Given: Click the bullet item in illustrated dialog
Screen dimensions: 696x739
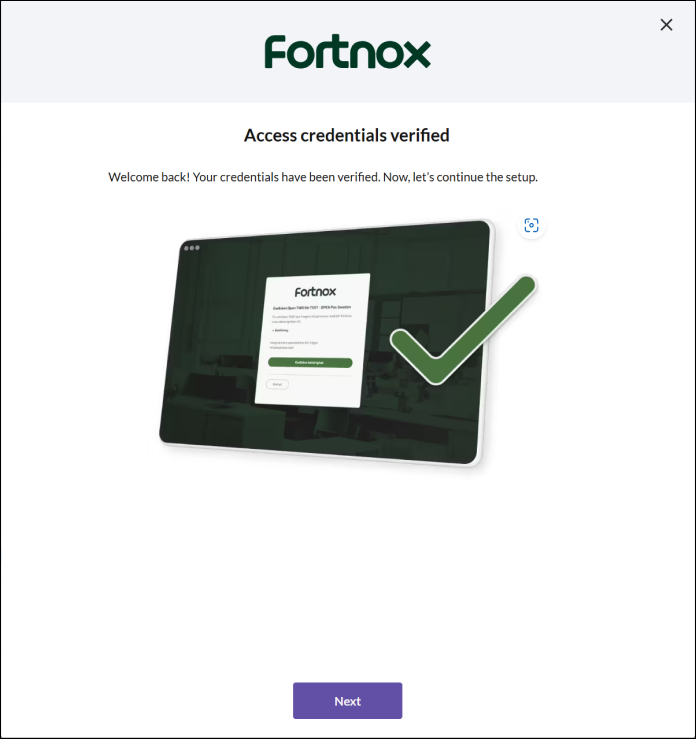Looking at the screenshot, I should tap(280, 330).
